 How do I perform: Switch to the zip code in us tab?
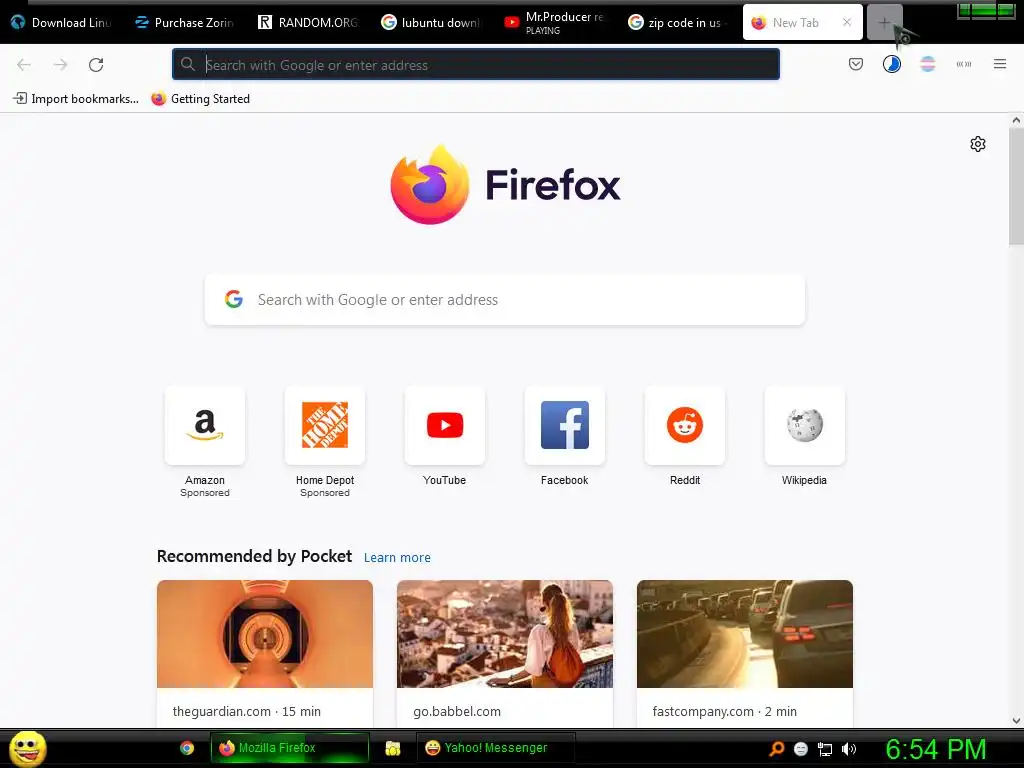click(677, 22)
